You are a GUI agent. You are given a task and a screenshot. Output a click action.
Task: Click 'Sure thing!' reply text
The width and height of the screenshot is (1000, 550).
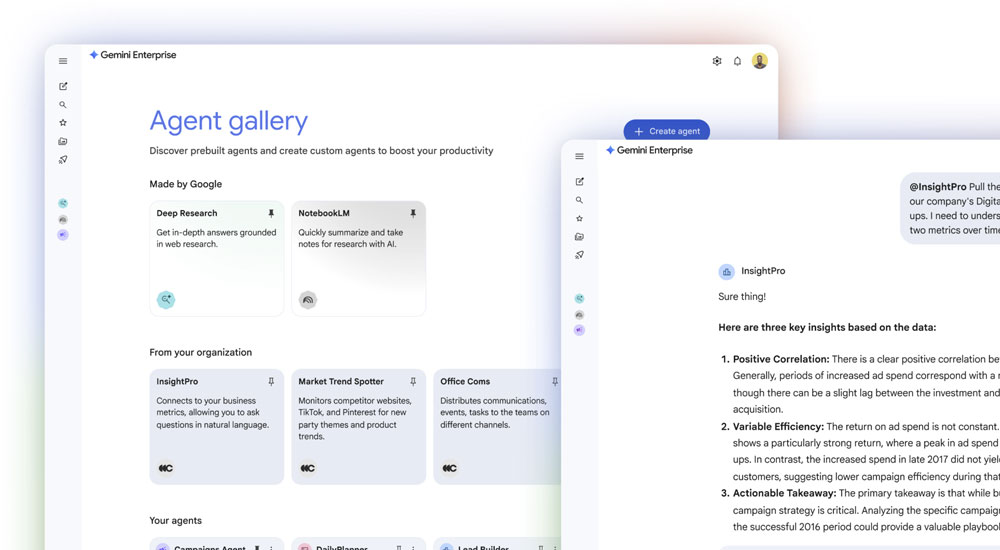point(742,296)
